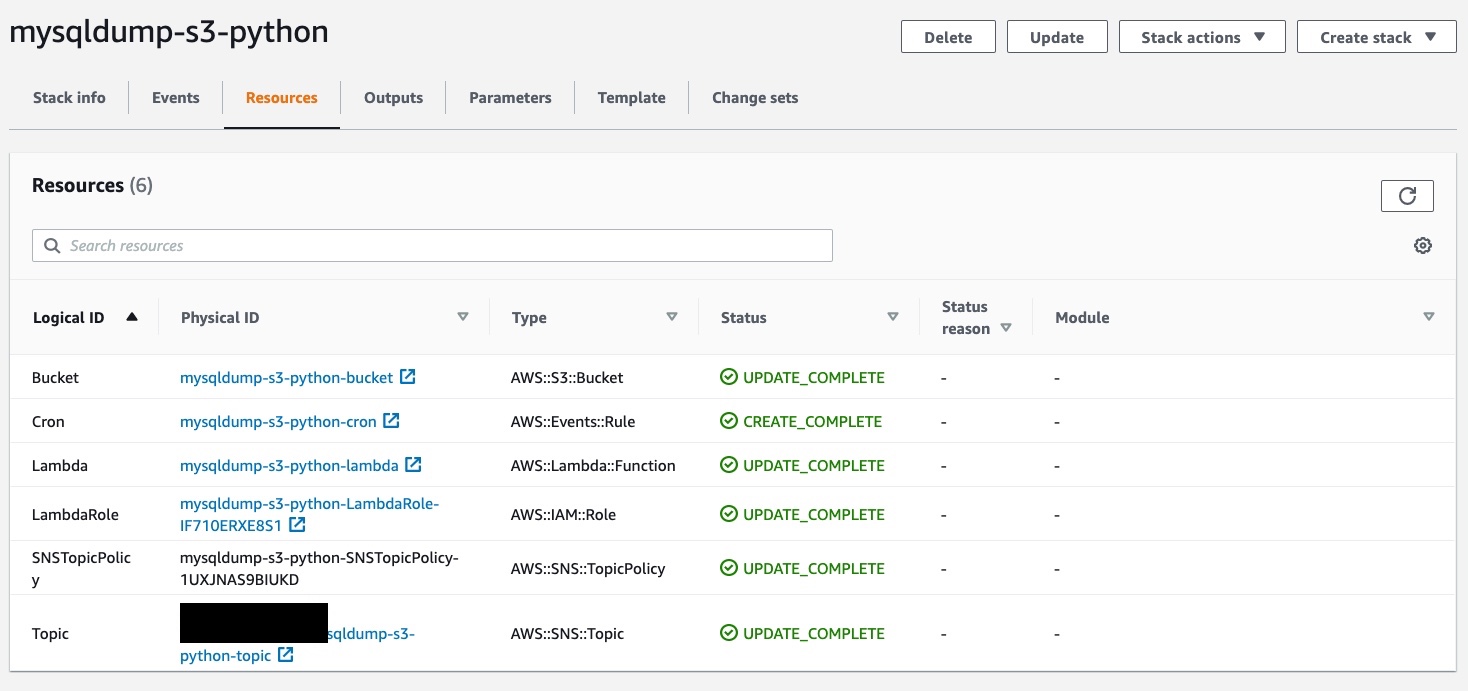Click status check icon in Bucket row

pos(729,377)
